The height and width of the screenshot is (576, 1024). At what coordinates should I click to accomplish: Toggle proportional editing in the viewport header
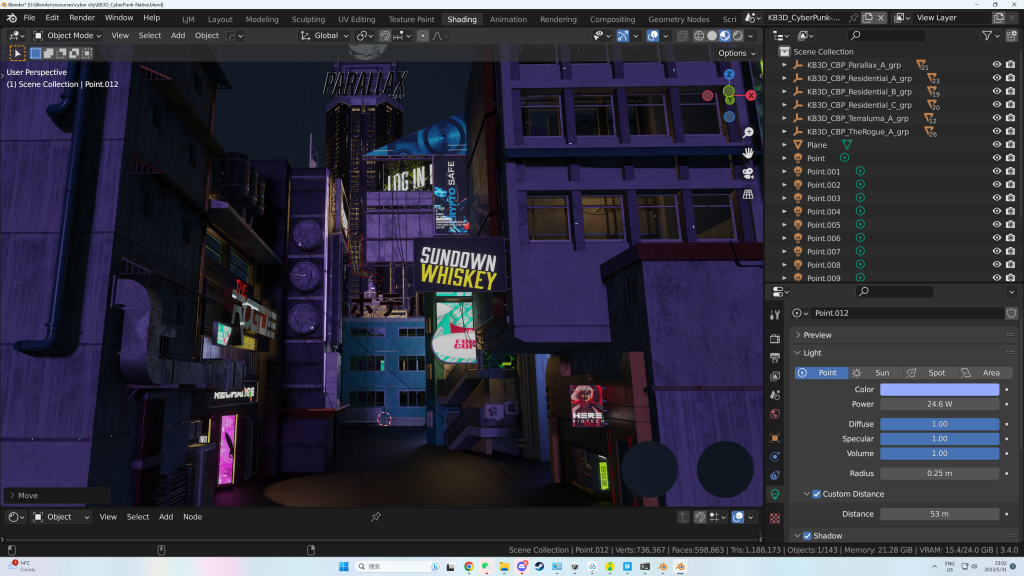click(x=423, y=36)
